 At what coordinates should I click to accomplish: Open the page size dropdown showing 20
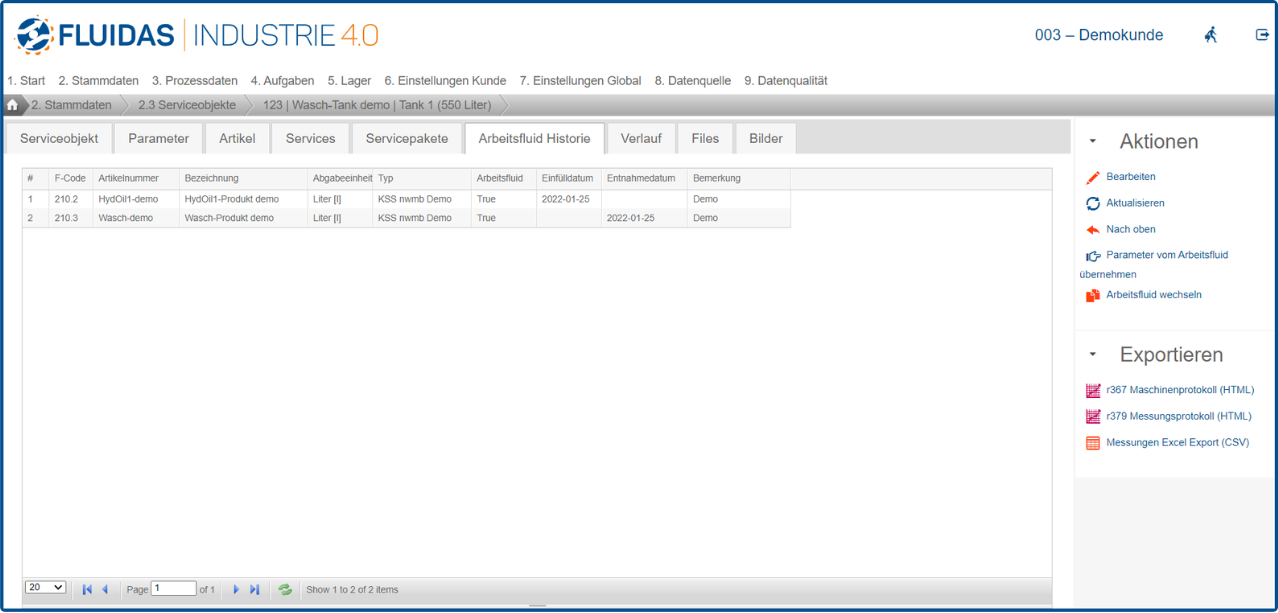46,588
